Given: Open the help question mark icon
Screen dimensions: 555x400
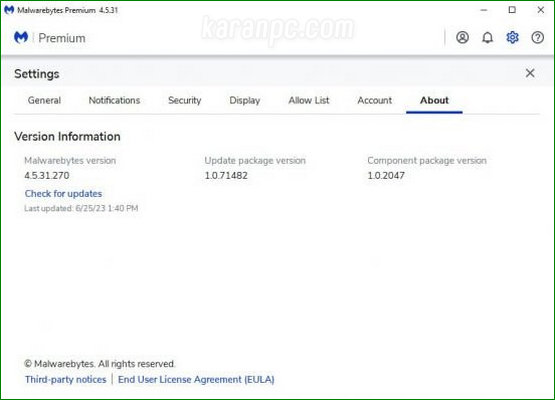Looking at the screenshot, I should [x=537, y=37].
